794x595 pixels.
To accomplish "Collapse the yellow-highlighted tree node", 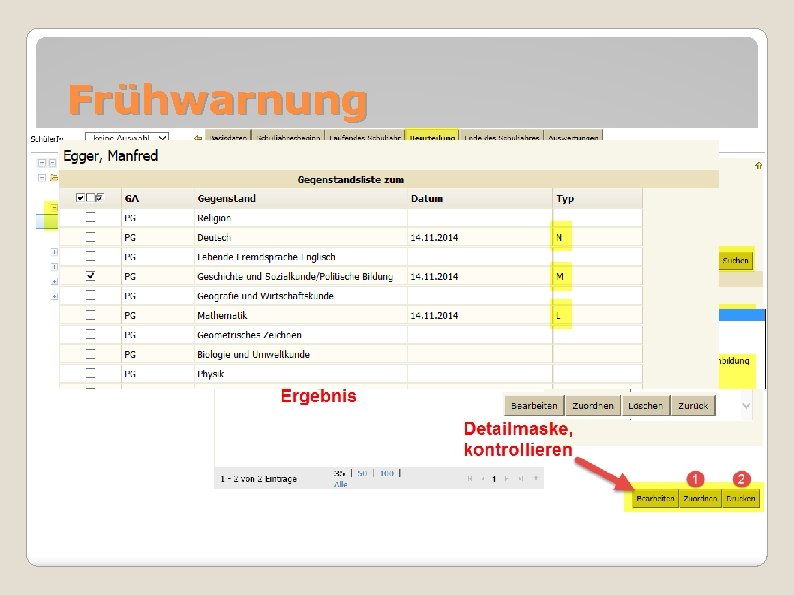I will pyautogui.click(x=54, y=208).
